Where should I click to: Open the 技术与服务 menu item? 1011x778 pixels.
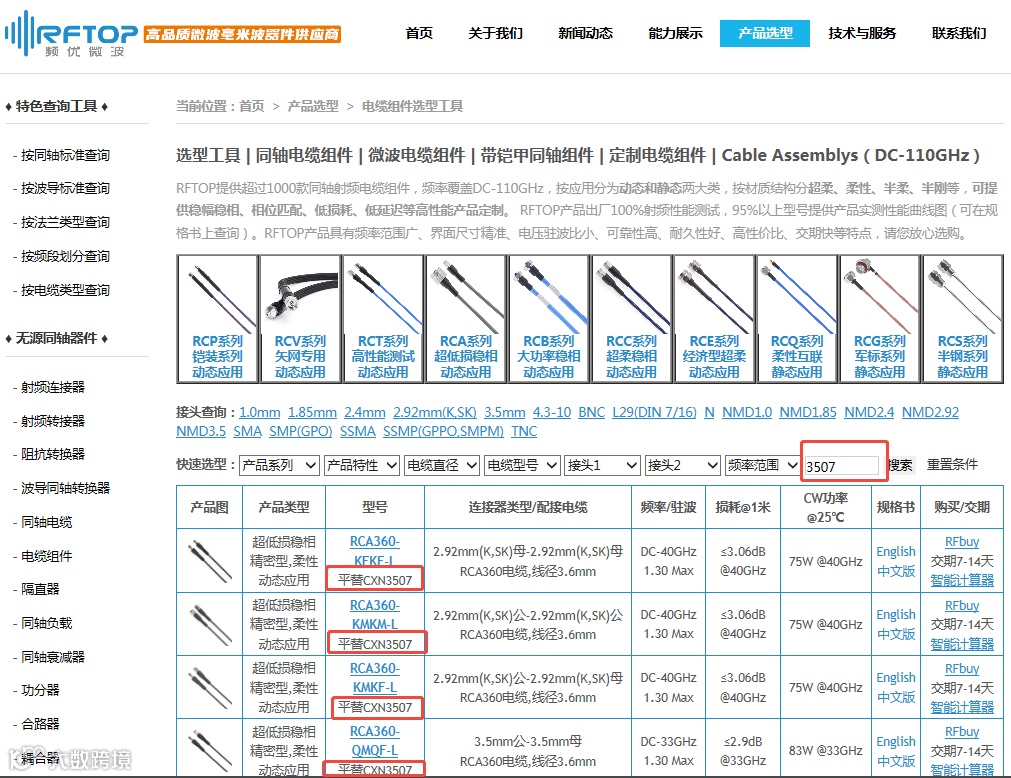tap(862, 33)
